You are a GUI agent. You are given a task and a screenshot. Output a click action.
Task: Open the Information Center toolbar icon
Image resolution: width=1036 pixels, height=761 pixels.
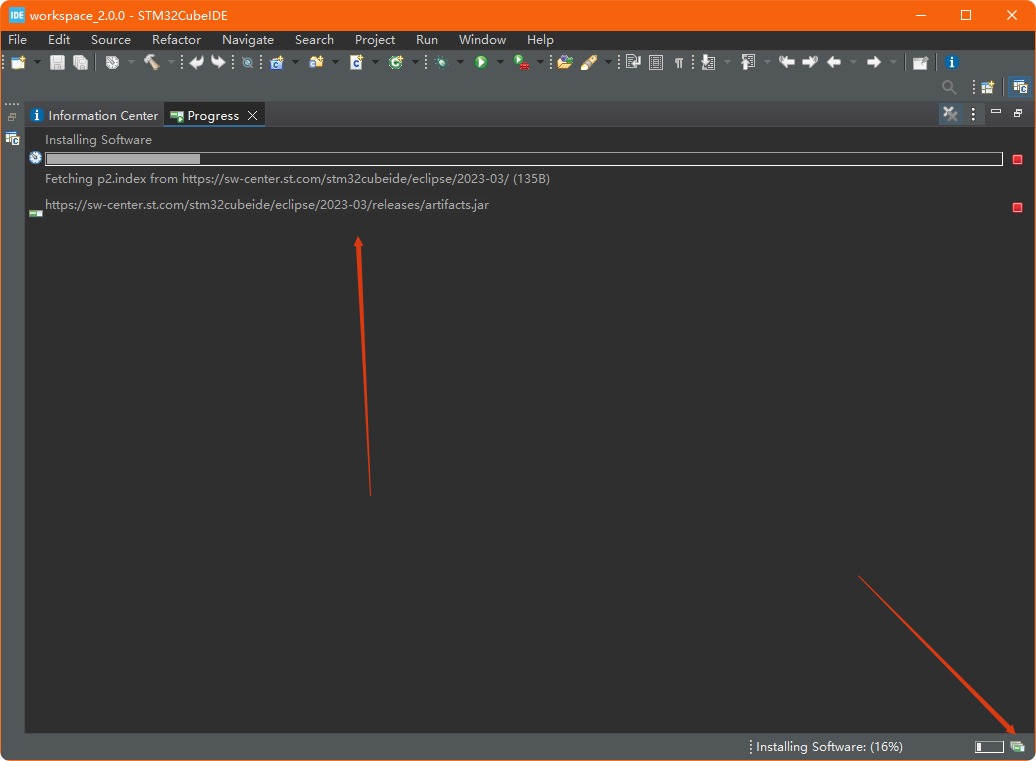coord(951,63)
